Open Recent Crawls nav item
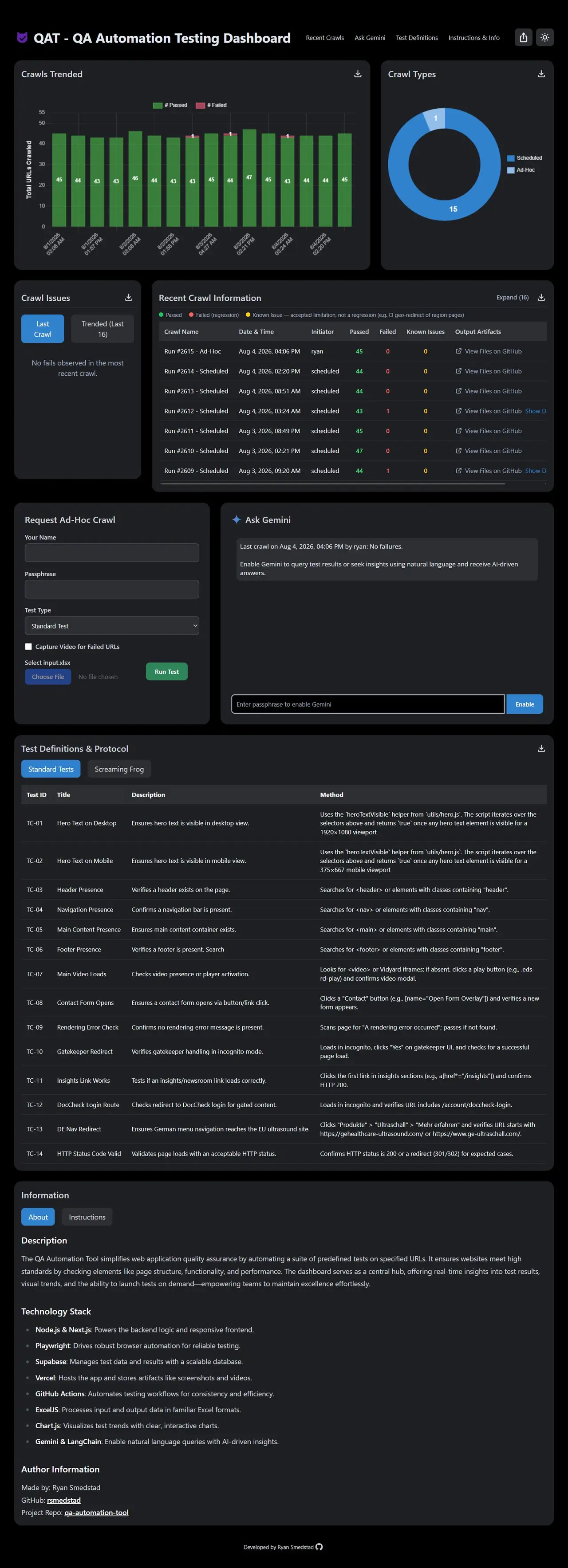 coord(325,38)
